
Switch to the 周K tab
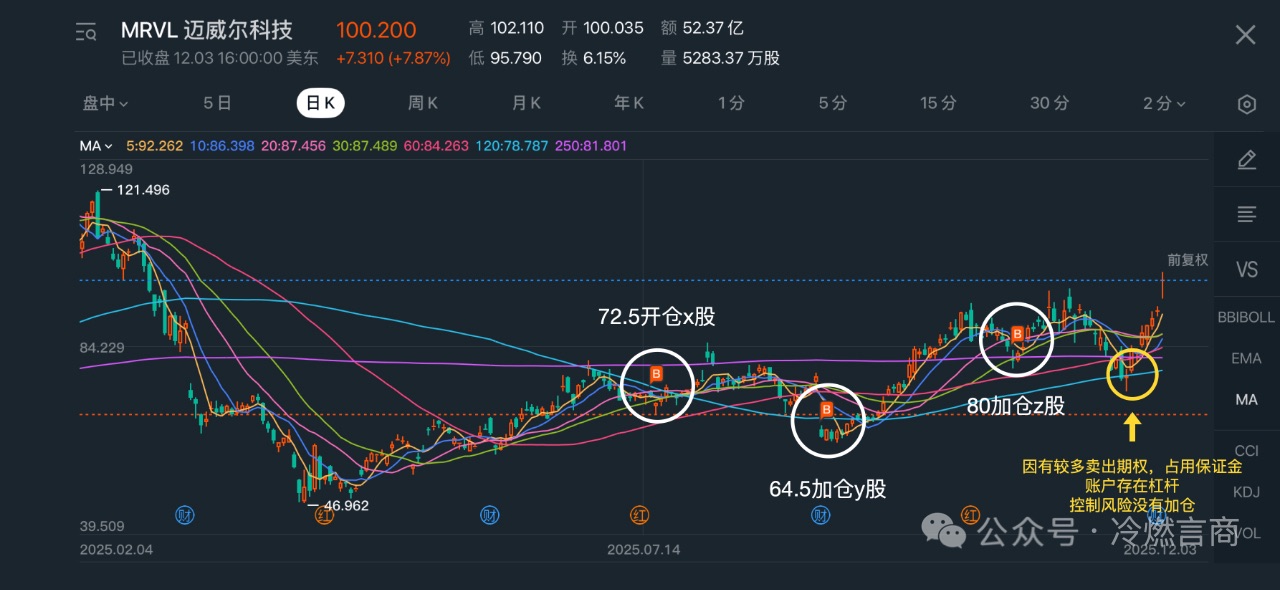pyautogui.click(x=423, y=103)
